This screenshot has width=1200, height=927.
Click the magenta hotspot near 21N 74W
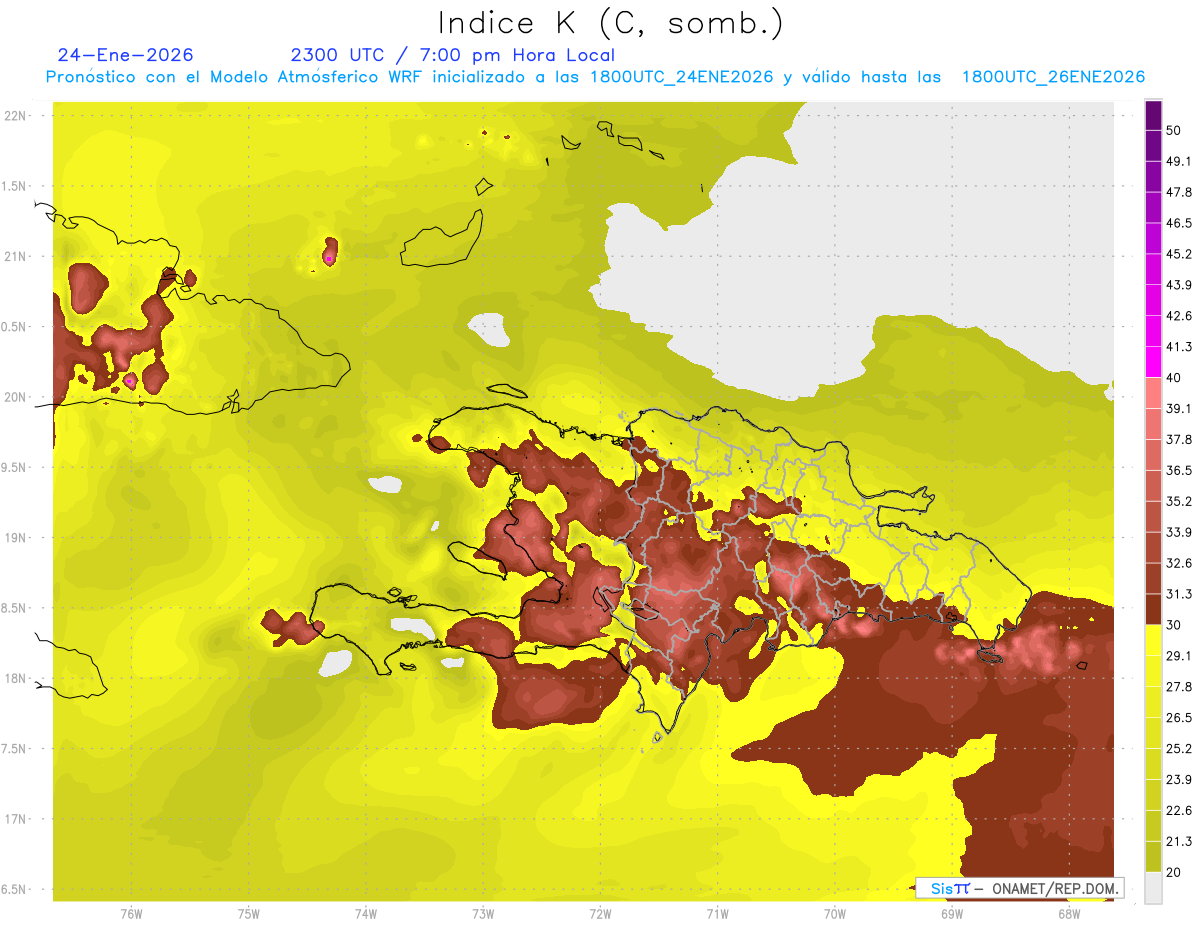pyautogui.click(x=329, y=258)
